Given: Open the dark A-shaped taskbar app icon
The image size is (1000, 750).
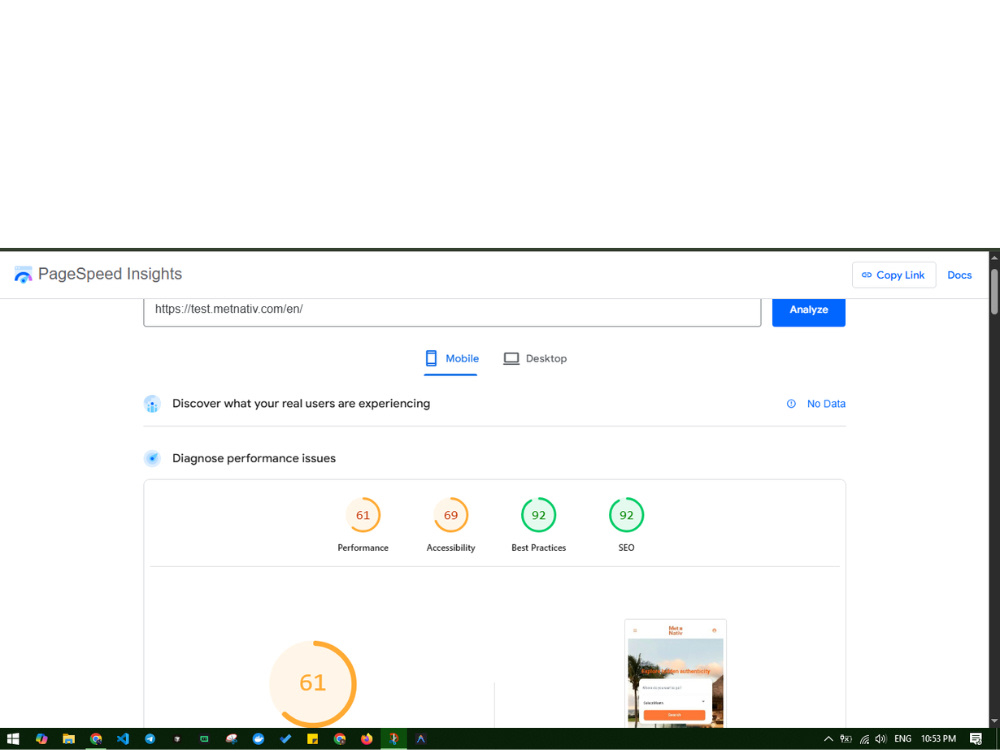Looking at the screenshot, I should coord(421,739).
